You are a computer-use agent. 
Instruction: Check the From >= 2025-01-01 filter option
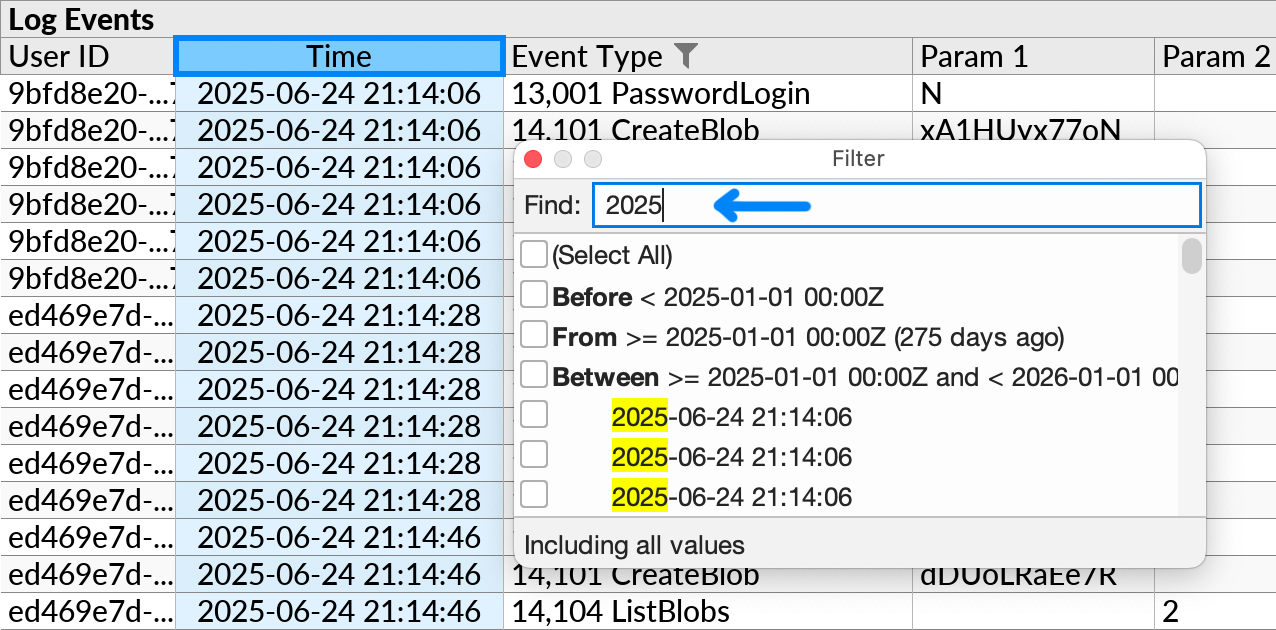(534, 334)
